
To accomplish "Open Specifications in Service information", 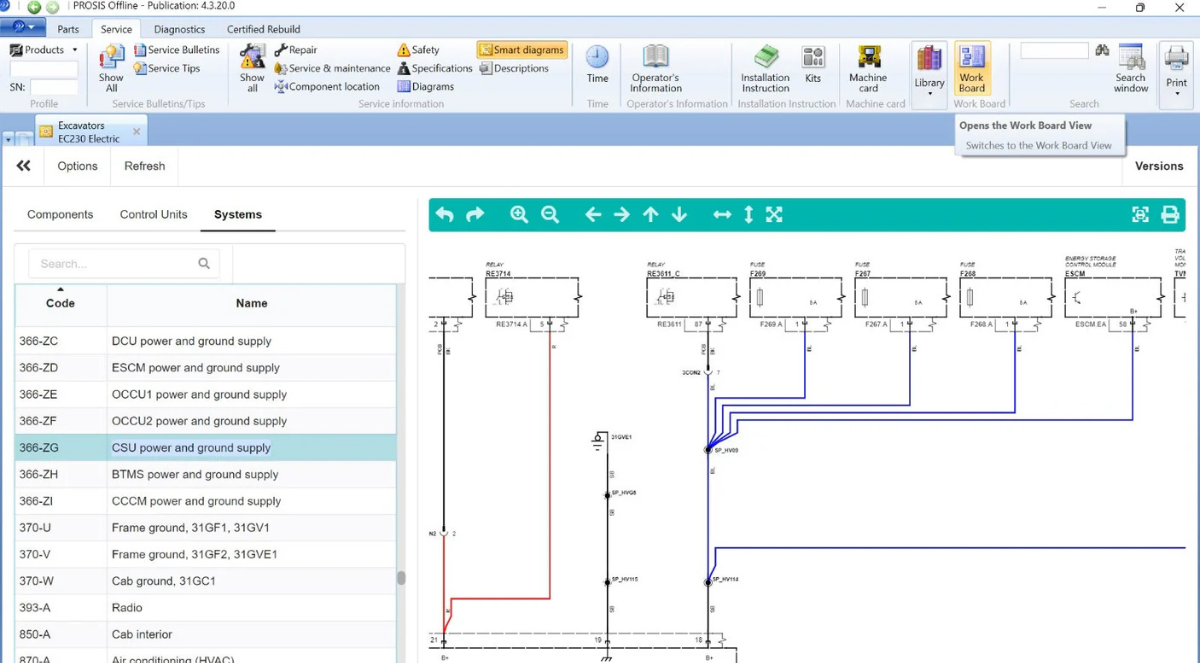I will coord(434,68).
